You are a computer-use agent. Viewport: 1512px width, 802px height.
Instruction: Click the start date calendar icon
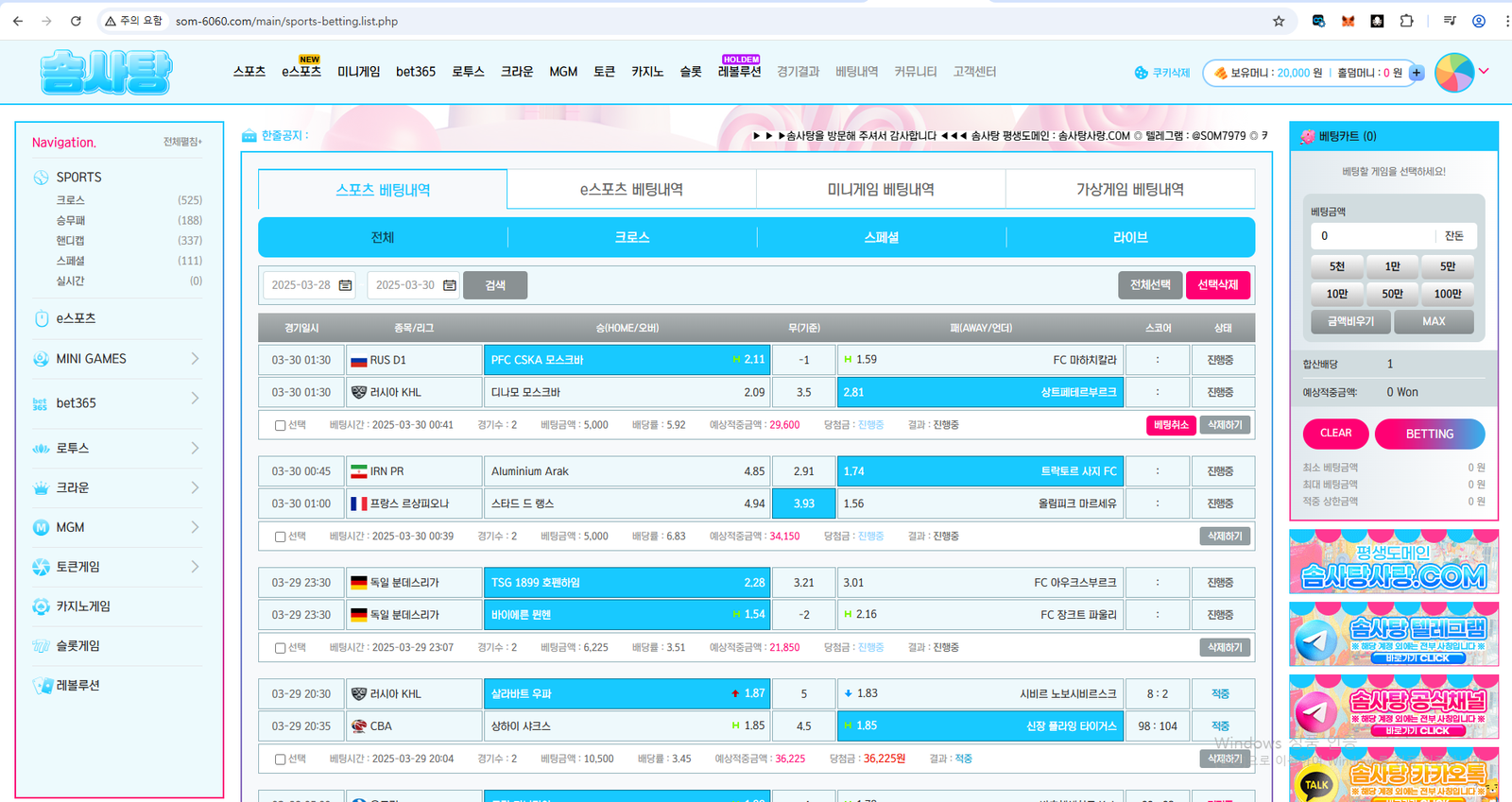345,285
